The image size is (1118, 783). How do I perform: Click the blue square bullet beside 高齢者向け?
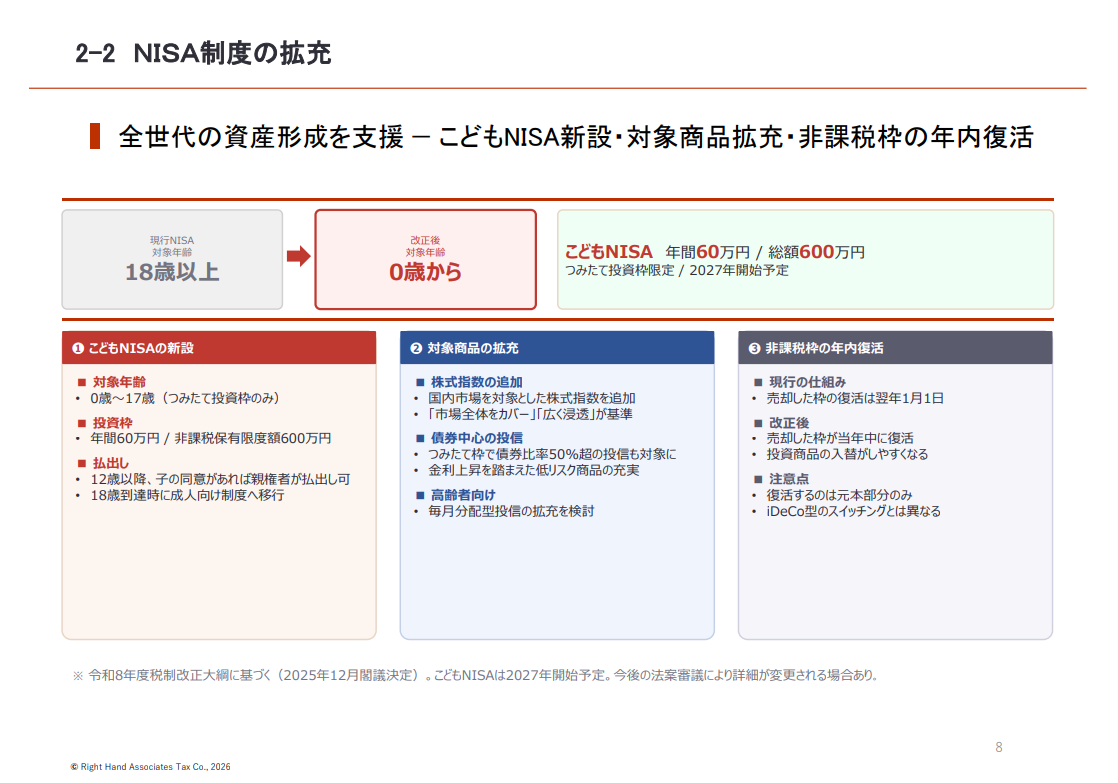(420, 495)
